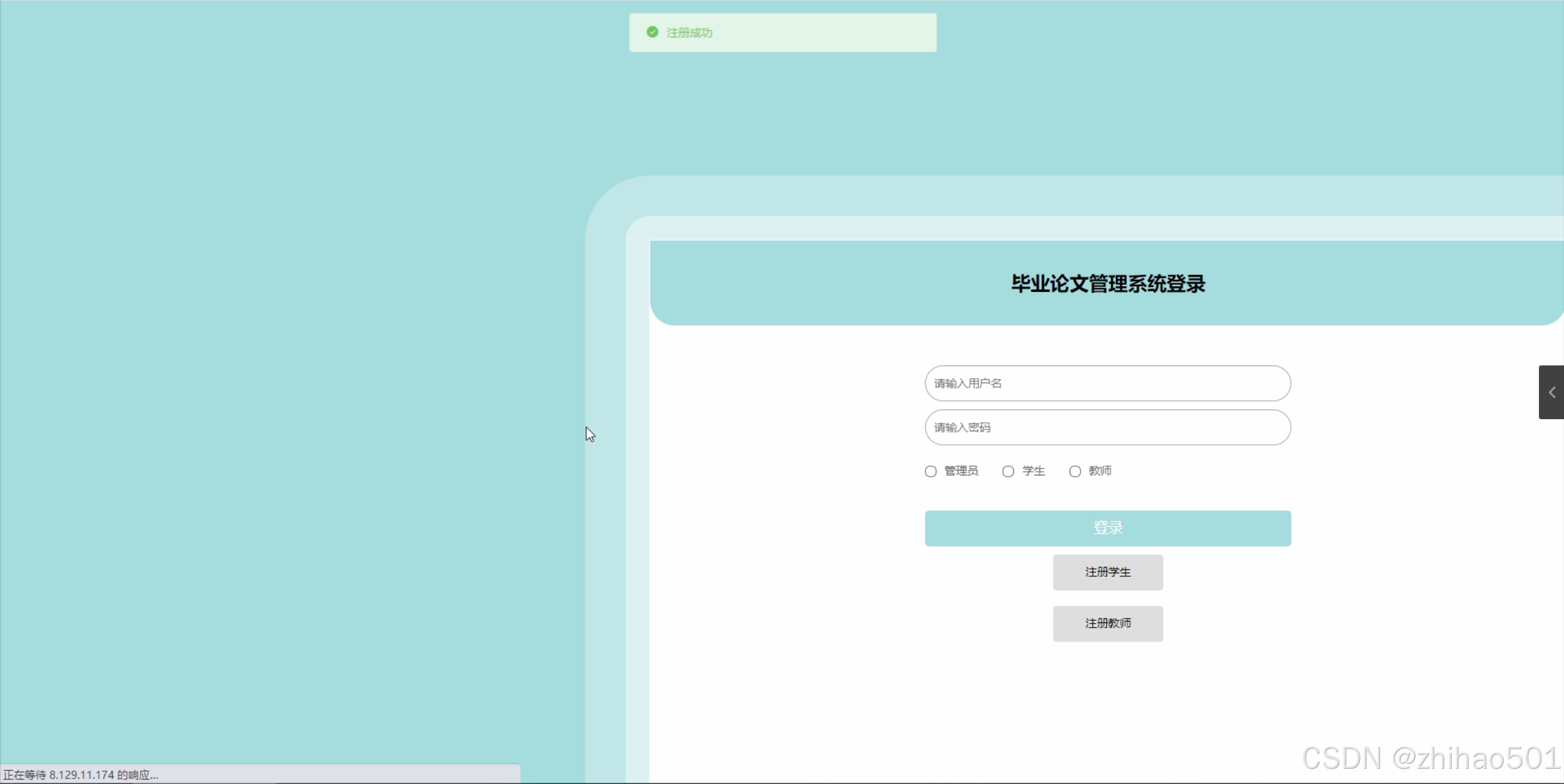Open the 注册教师 teacher registration button
The width and height of the screenshot is (1564, 784).
1107,623
